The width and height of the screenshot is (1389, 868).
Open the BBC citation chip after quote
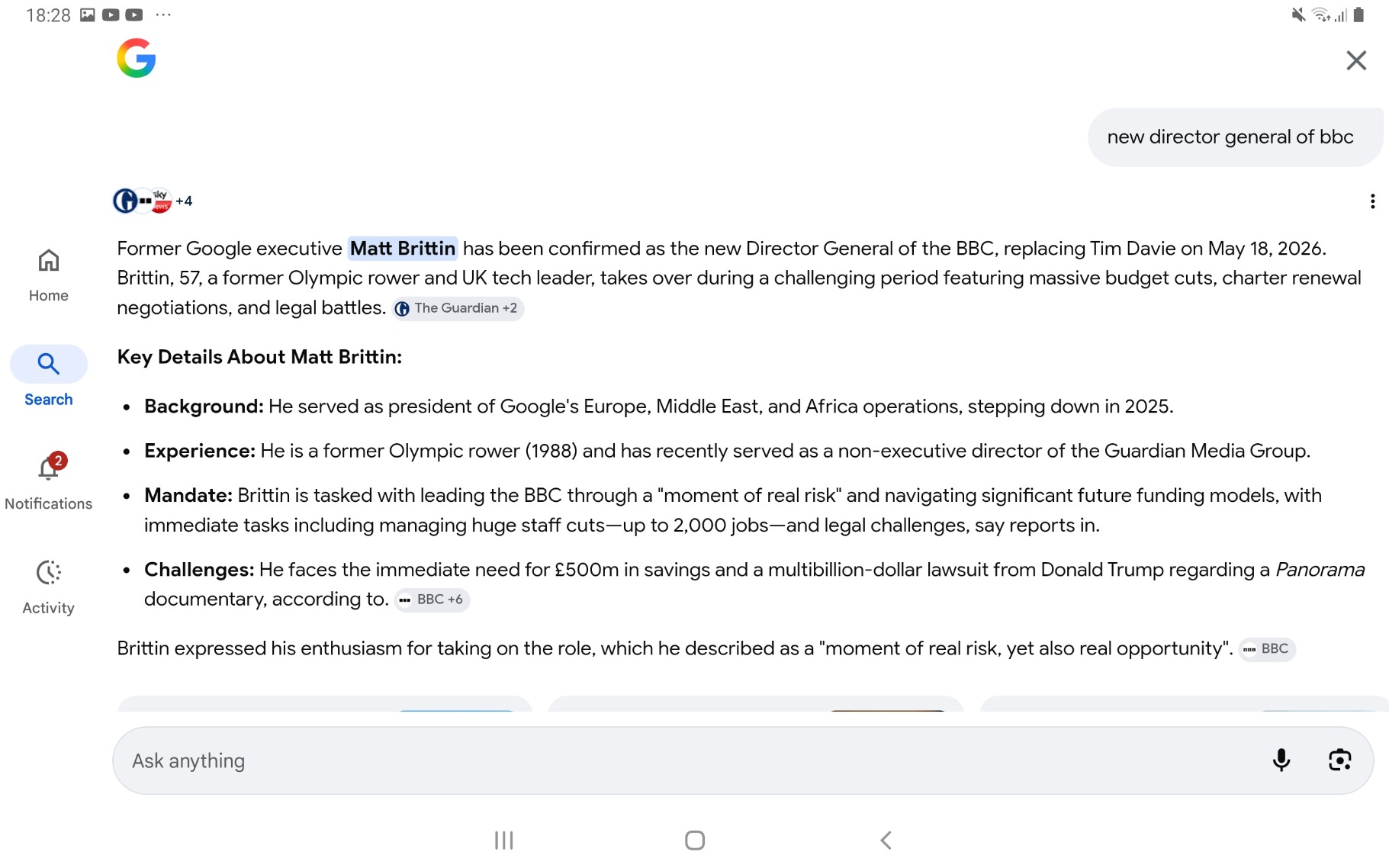1266,649
